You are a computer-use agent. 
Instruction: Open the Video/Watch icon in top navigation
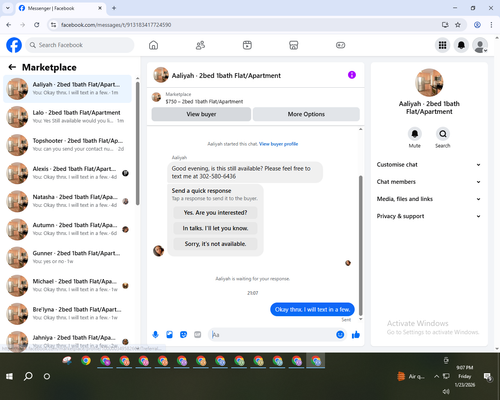pyautogui.click(x=247, y=45)
